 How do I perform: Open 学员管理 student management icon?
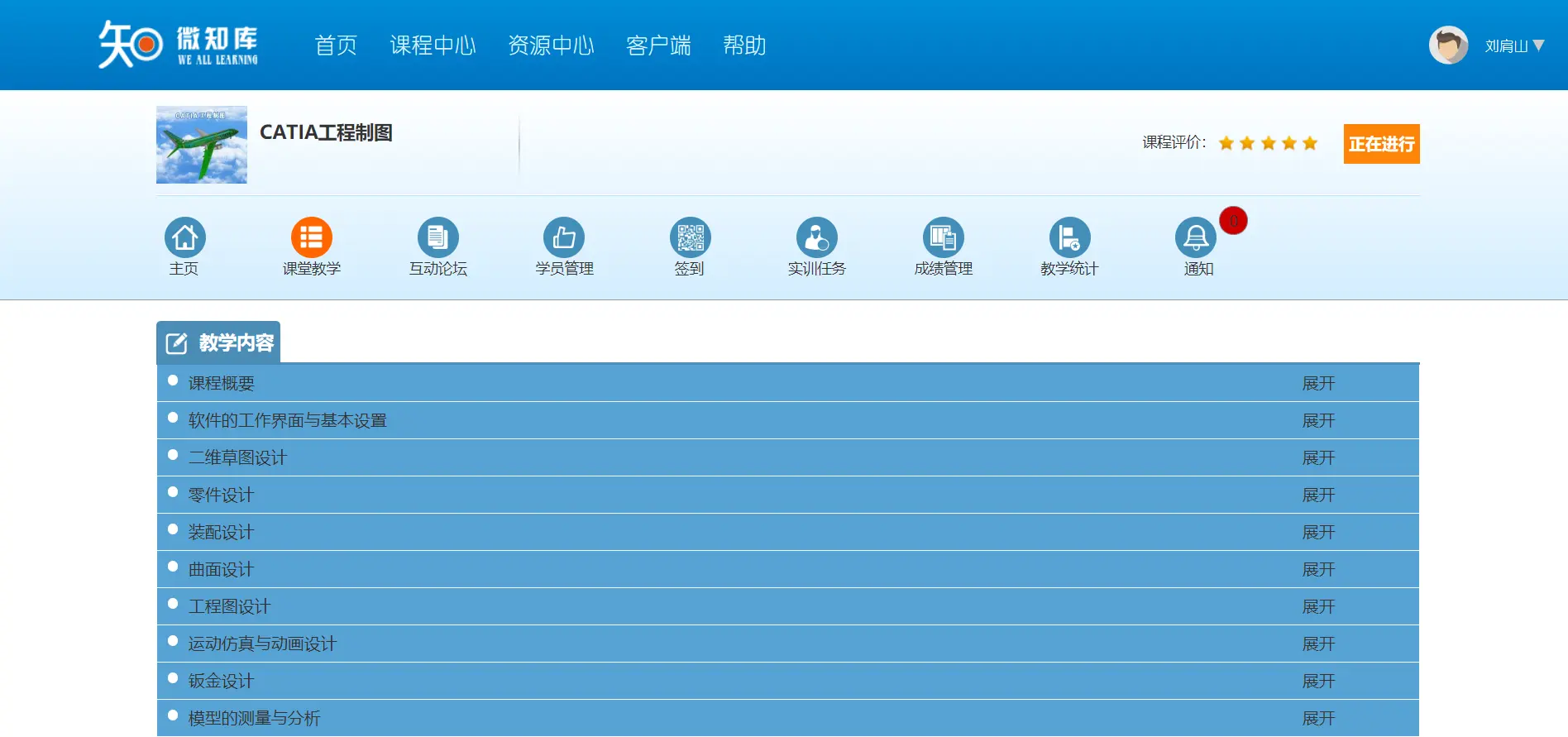[564, 238]
